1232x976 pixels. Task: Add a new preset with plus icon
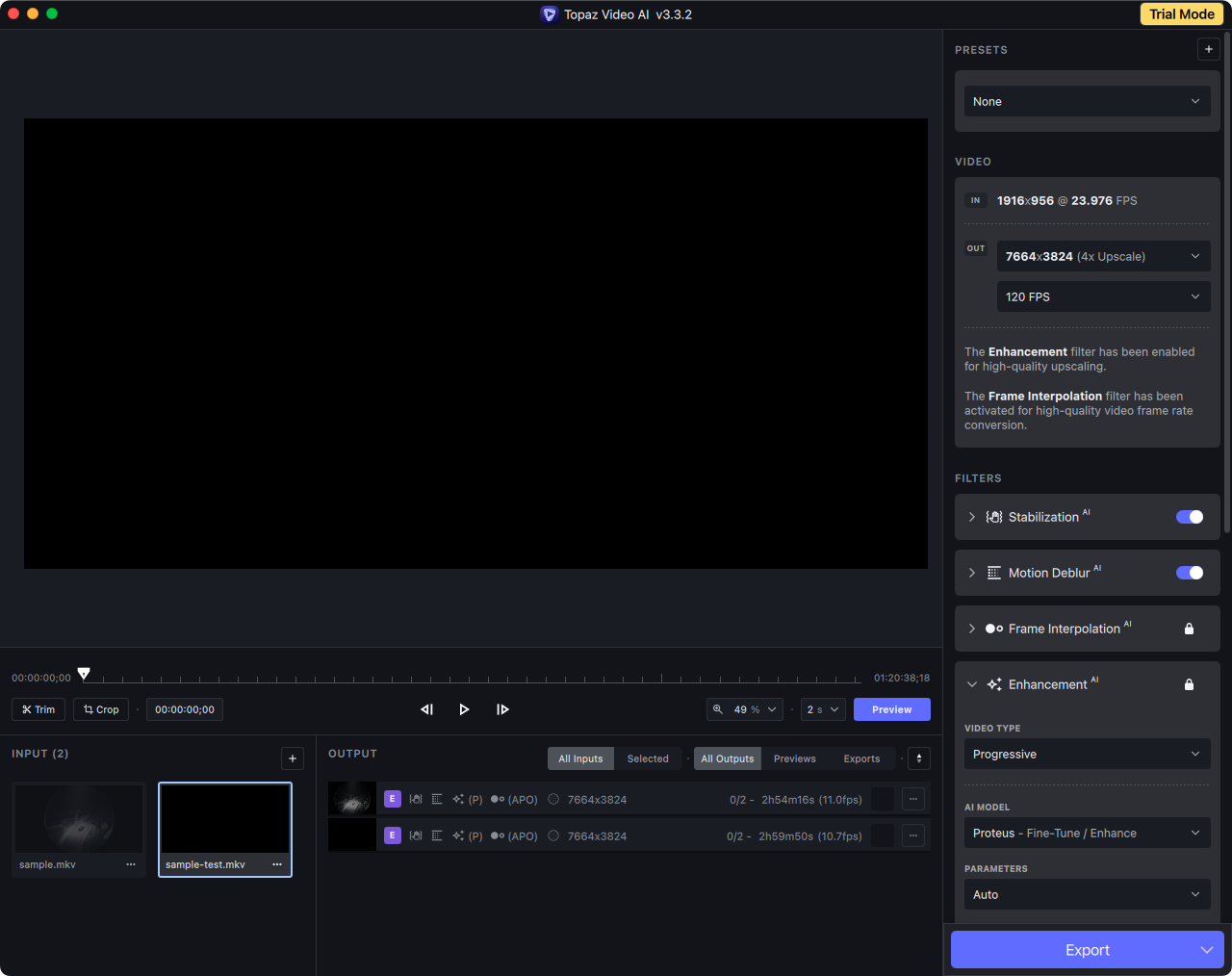click(1208, 49)
